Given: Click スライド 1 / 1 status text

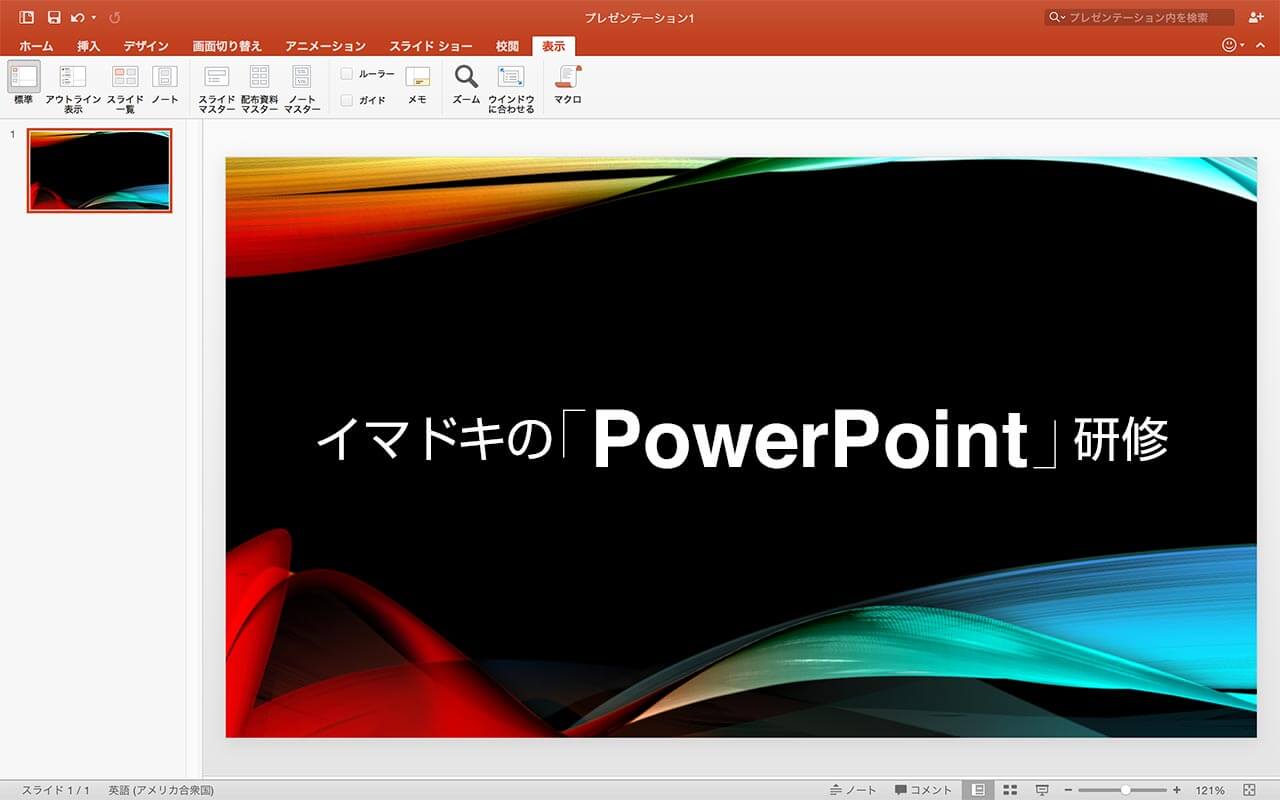Looking at the screenshot, I should [56, 790].
